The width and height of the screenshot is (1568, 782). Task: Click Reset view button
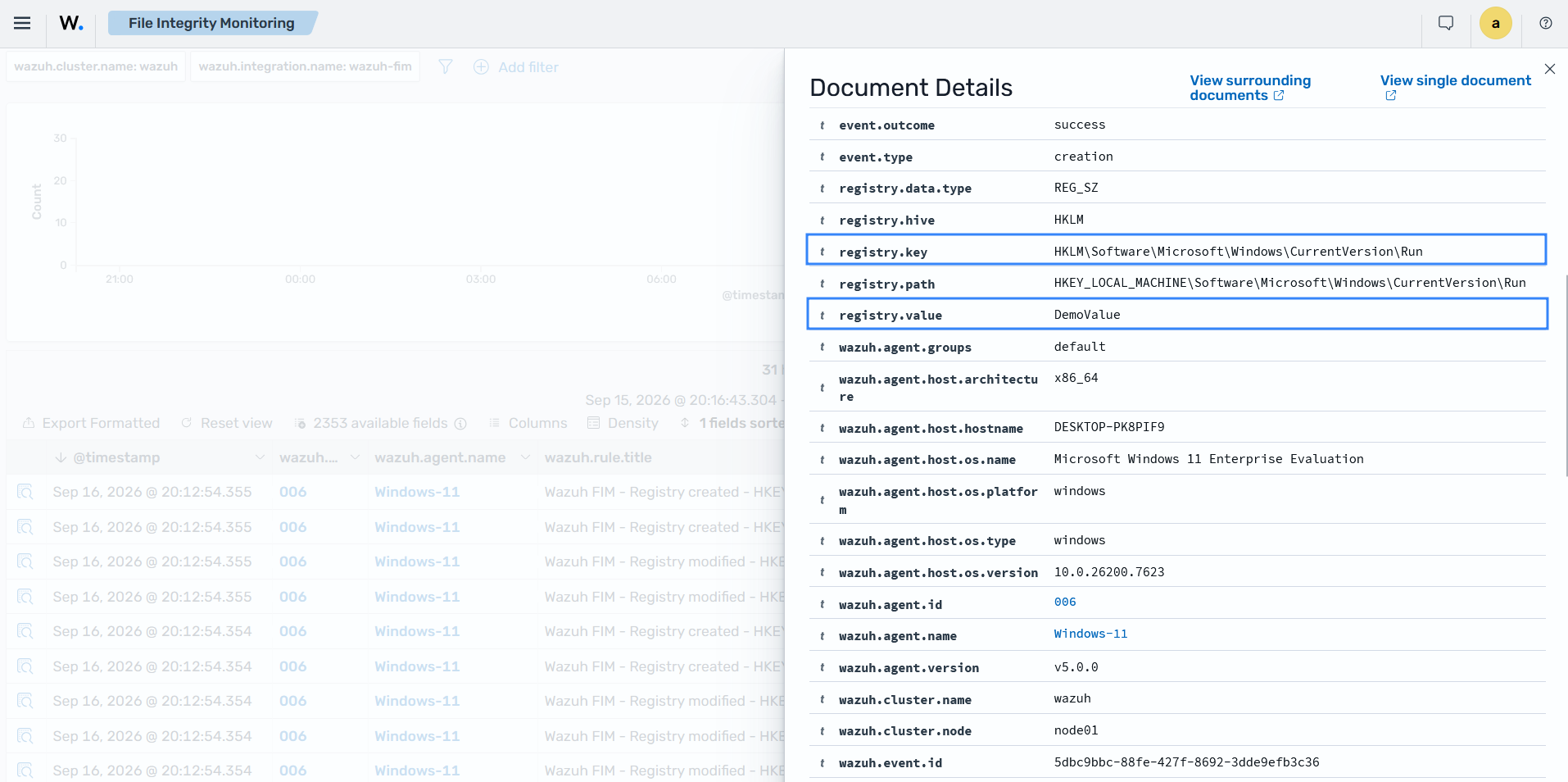coord(227,423)
